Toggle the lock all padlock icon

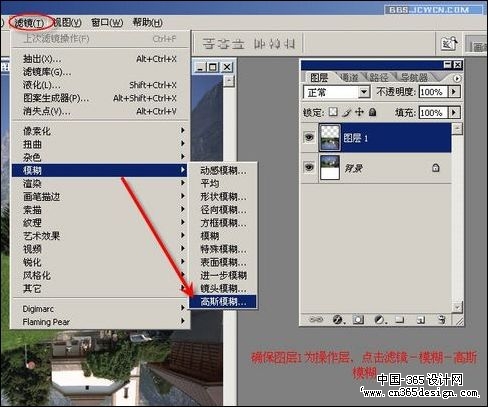pyautogui.click(x=373, y=112)
